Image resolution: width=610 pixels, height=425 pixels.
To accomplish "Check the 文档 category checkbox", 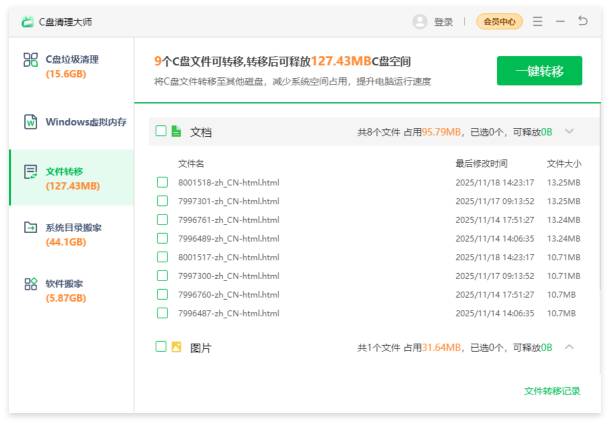I will point(159,131).
